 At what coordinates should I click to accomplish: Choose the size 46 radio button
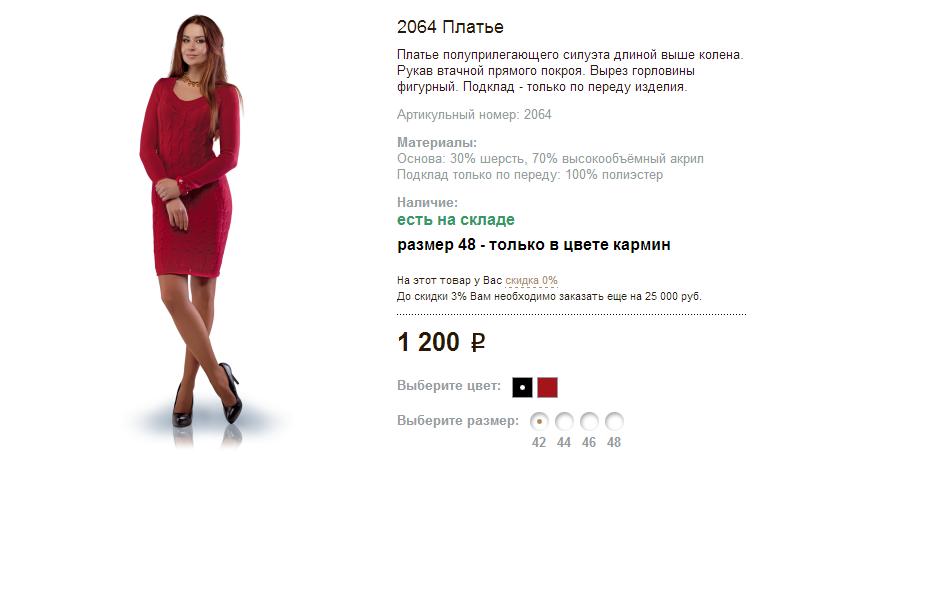pyautogui.click(x=589, y=422)
